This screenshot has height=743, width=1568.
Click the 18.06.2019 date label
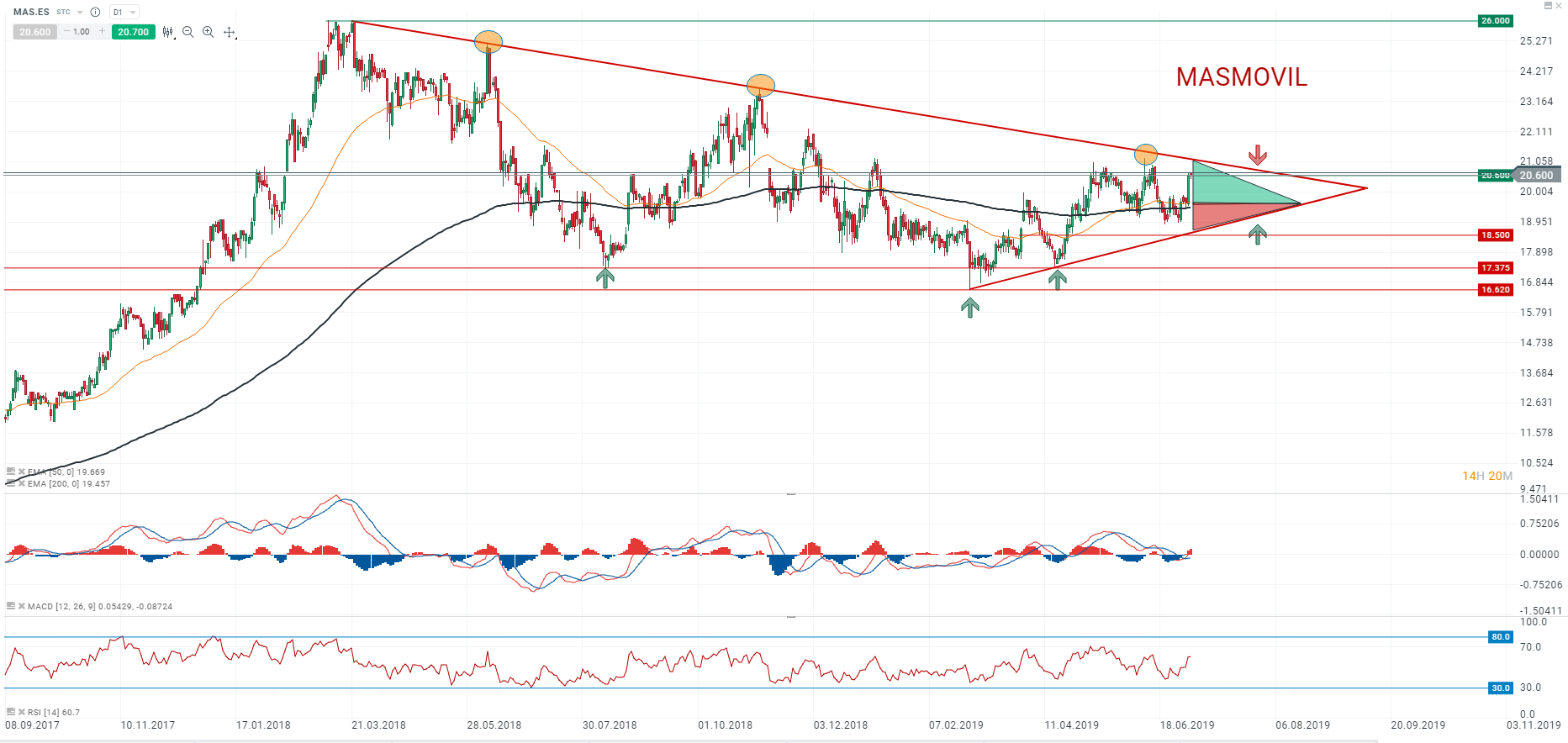click(x=1187, y=725)
